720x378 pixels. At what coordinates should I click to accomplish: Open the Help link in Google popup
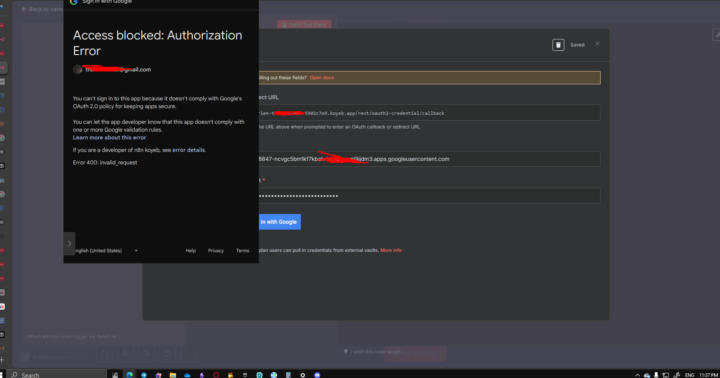pos(191,250)
